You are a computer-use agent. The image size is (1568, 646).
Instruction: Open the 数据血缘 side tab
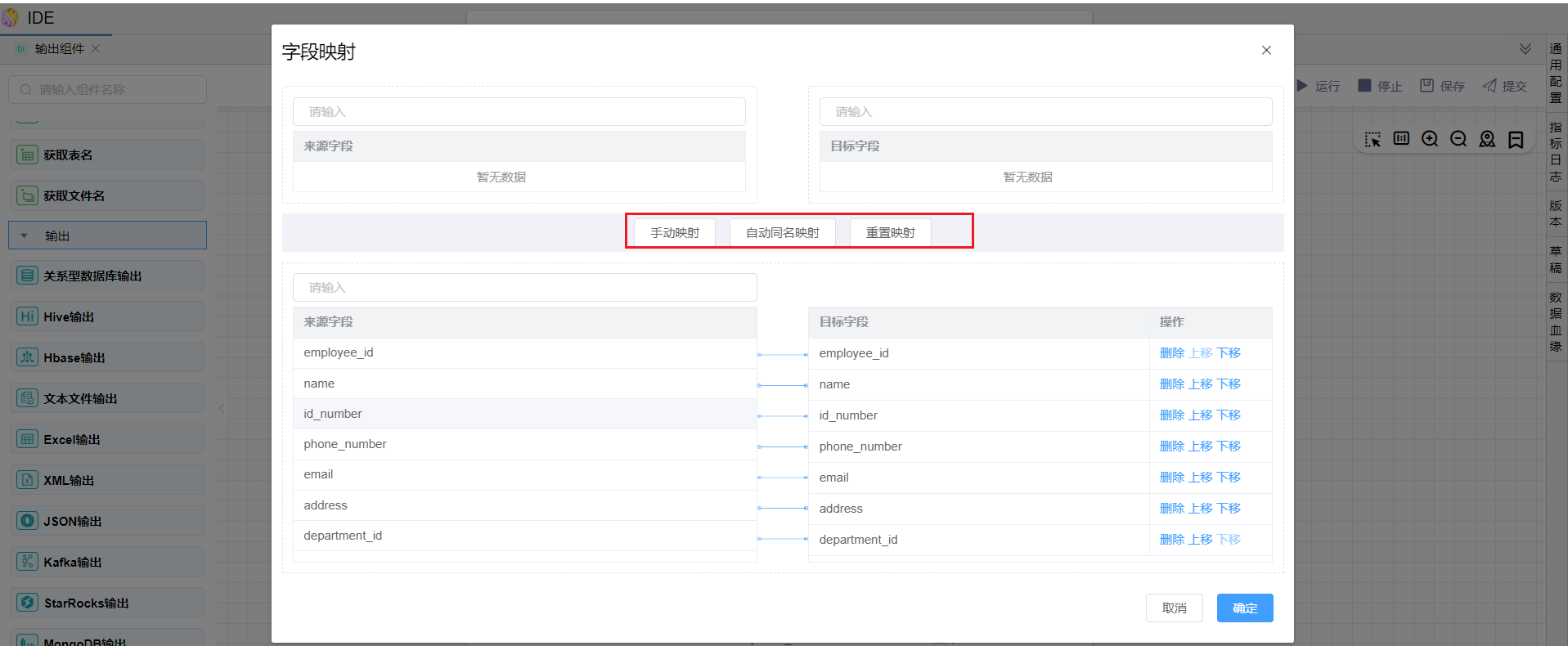tap(1556, 321)
